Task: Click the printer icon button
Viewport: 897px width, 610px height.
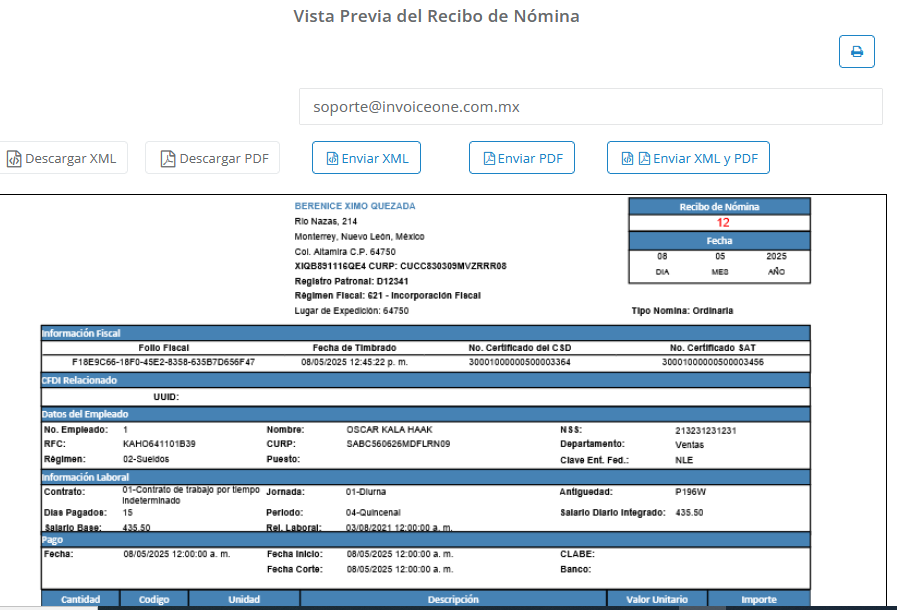Action: [x=856, y=51]
